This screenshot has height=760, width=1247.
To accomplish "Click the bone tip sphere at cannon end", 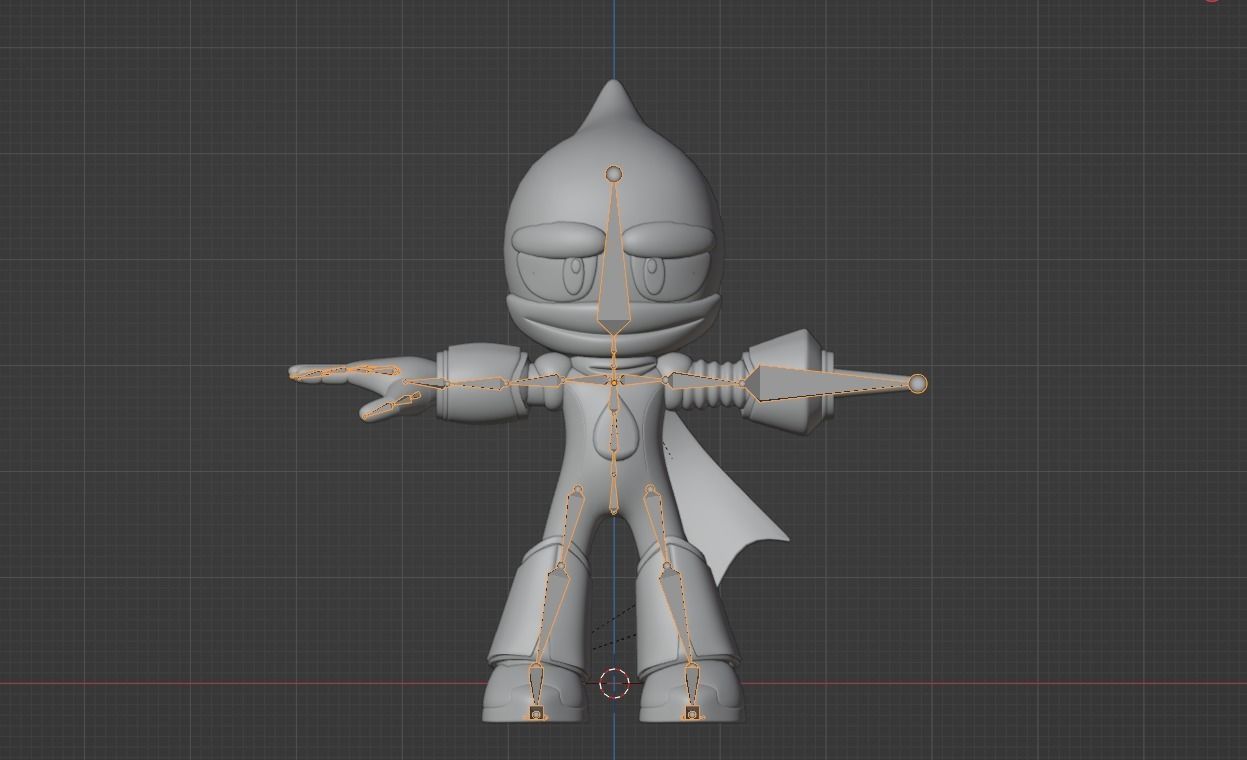I will (918, 383).
